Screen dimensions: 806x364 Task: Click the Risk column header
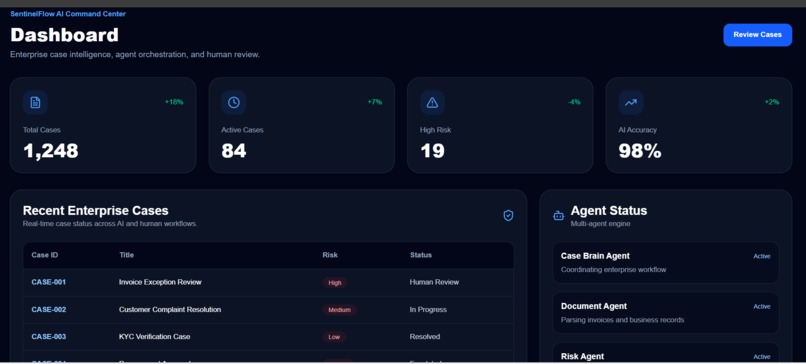(x=330, y=255)
